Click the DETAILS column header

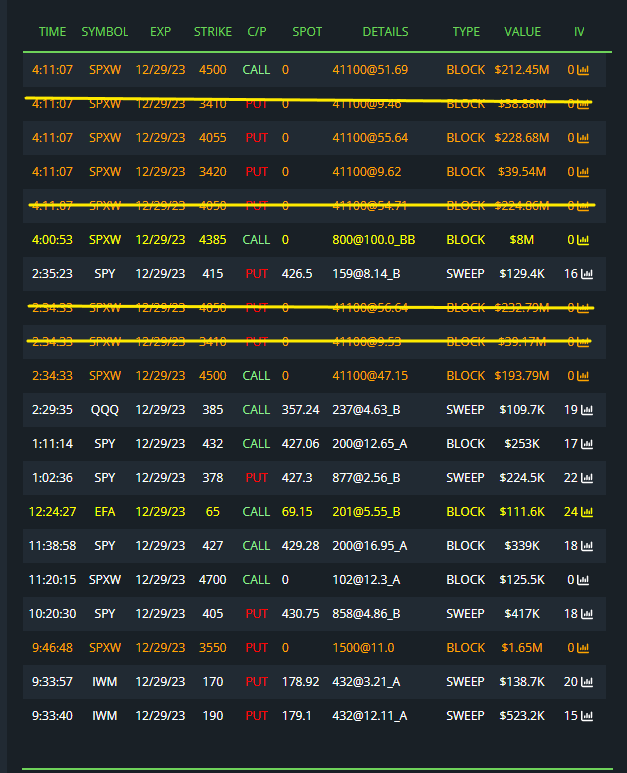point(385,32)
